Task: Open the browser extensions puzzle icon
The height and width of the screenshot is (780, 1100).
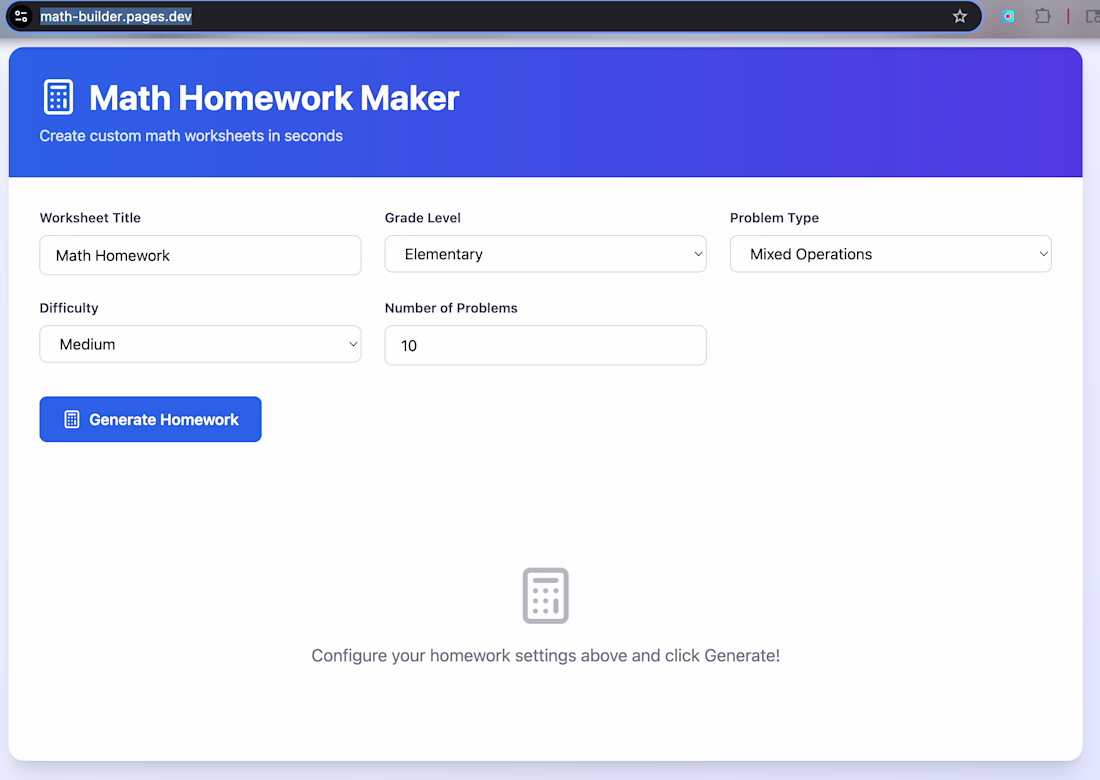Action: [x=1043, y=15]
